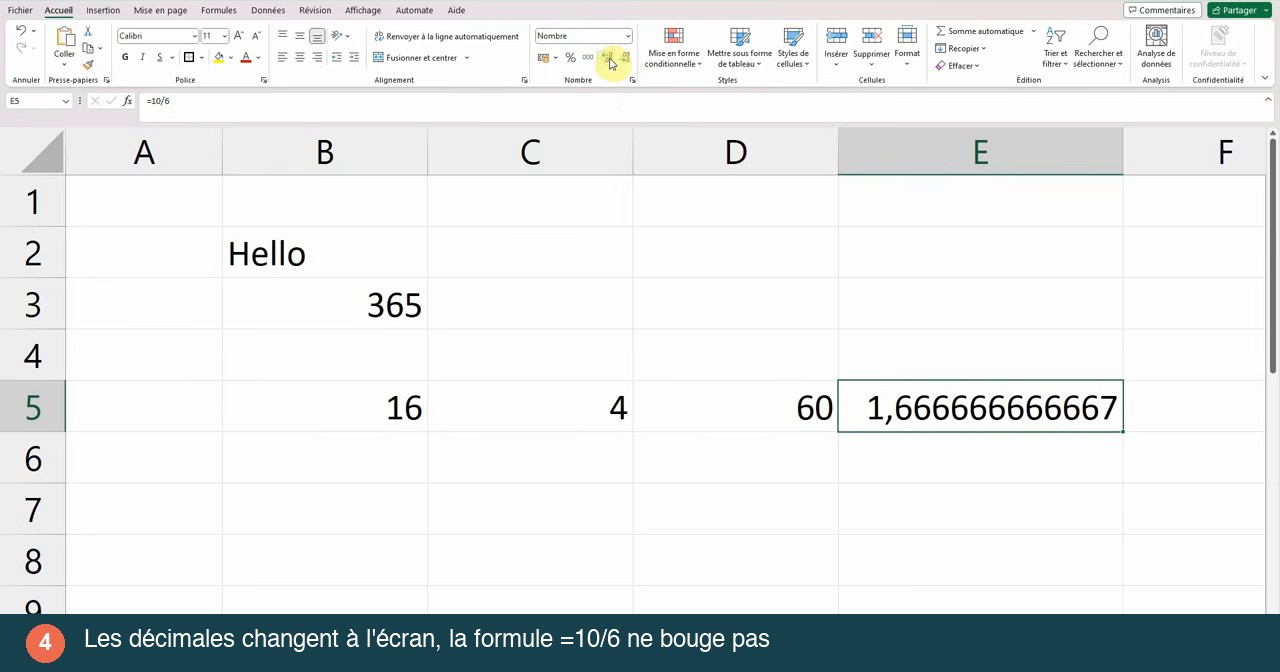Screen dimensions: 1280x672
Task: Align text to vertical middle
Action: (x=299, y=36)
